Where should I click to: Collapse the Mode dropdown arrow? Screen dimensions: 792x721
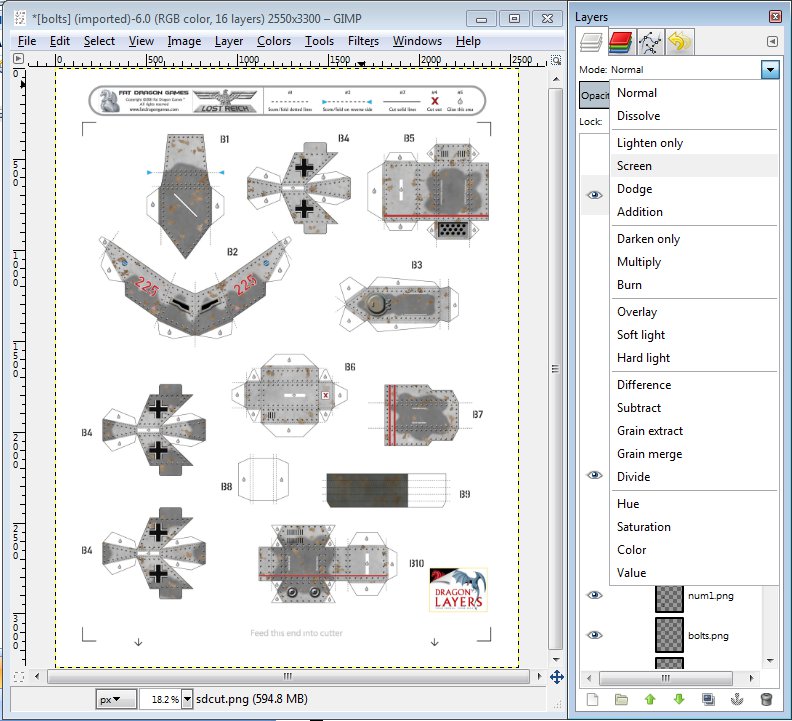[769, 70]
